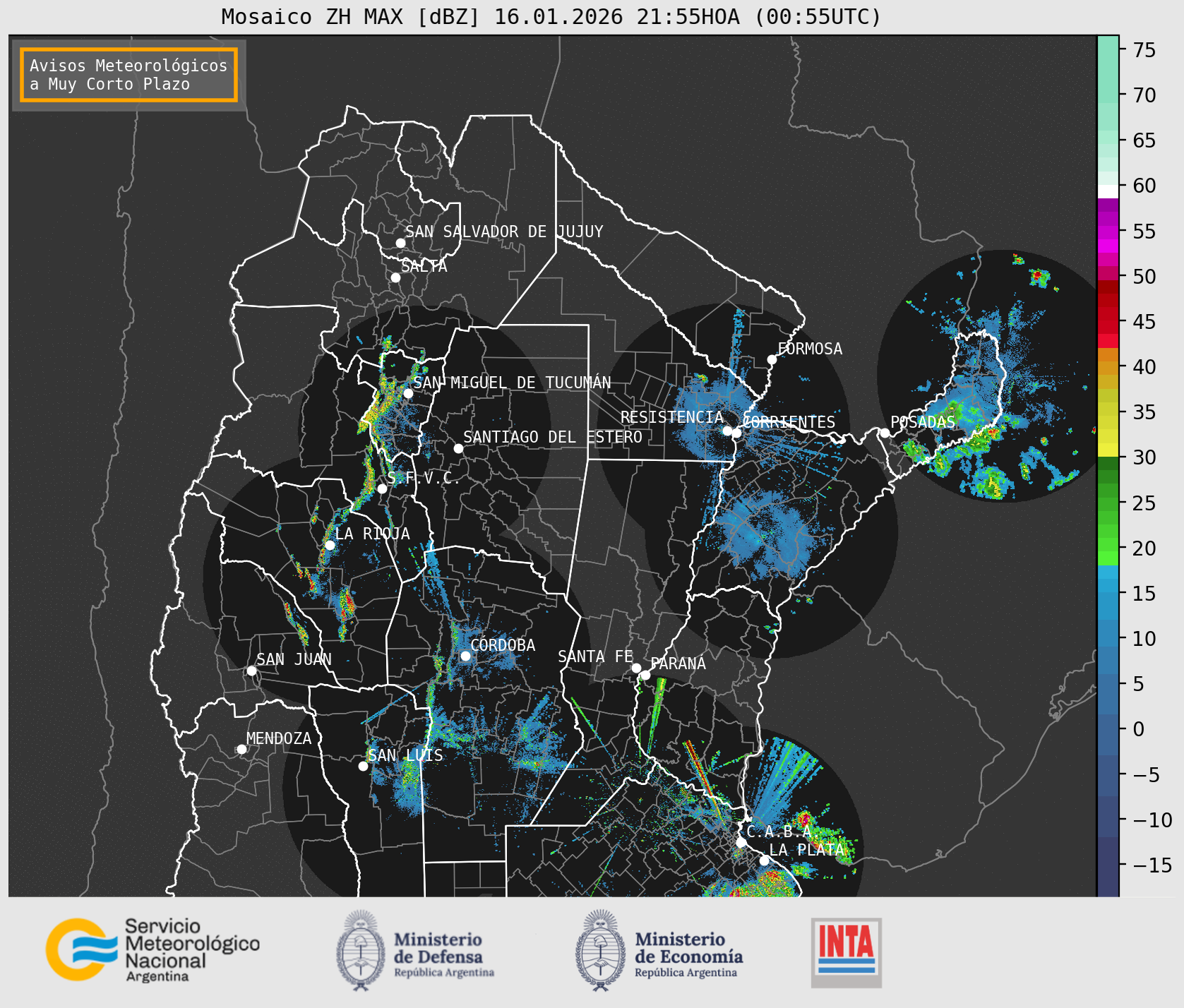Select the SAN JUAN city marker
Image resolution: width=1184 pixels, height=1008 pixels.
coord(251,671)
